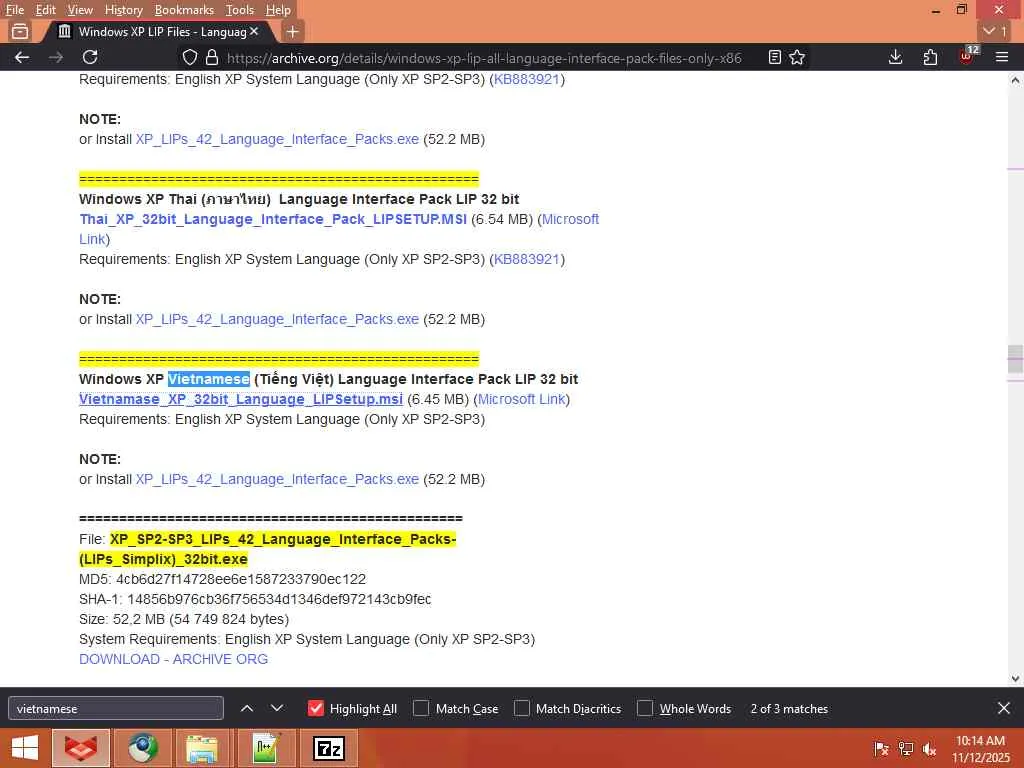The height and width of the screenshot is (768, 1024).
Task: Close the find bar
Action: 1004,708
